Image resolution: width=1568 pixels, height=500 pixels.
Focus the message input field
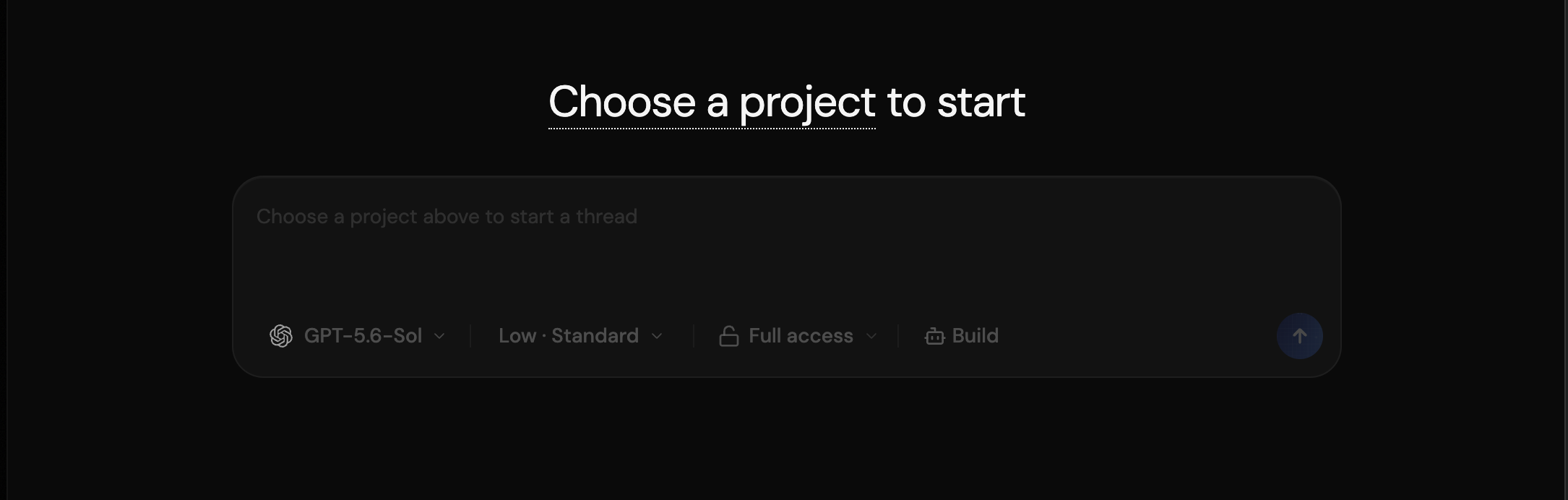click(x=786, y=246)
